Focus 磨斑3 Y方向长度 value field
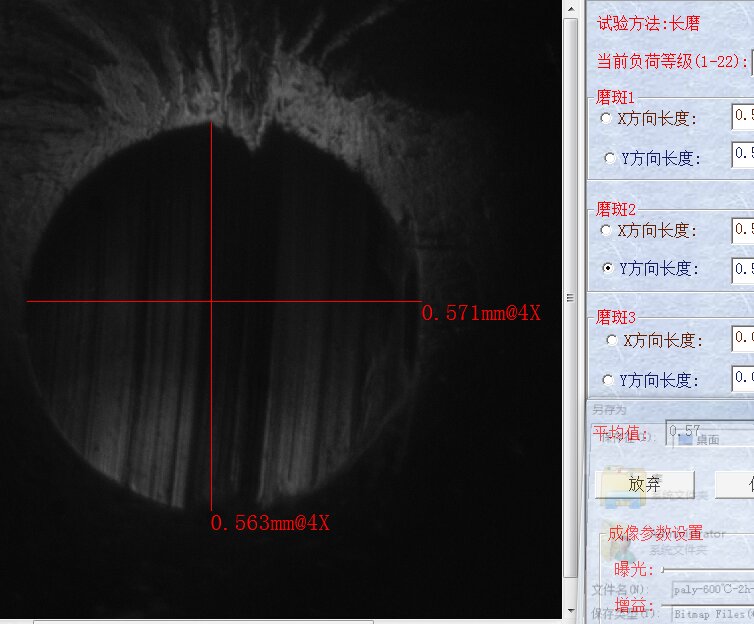The image size is (754, 624). point(742,378)
